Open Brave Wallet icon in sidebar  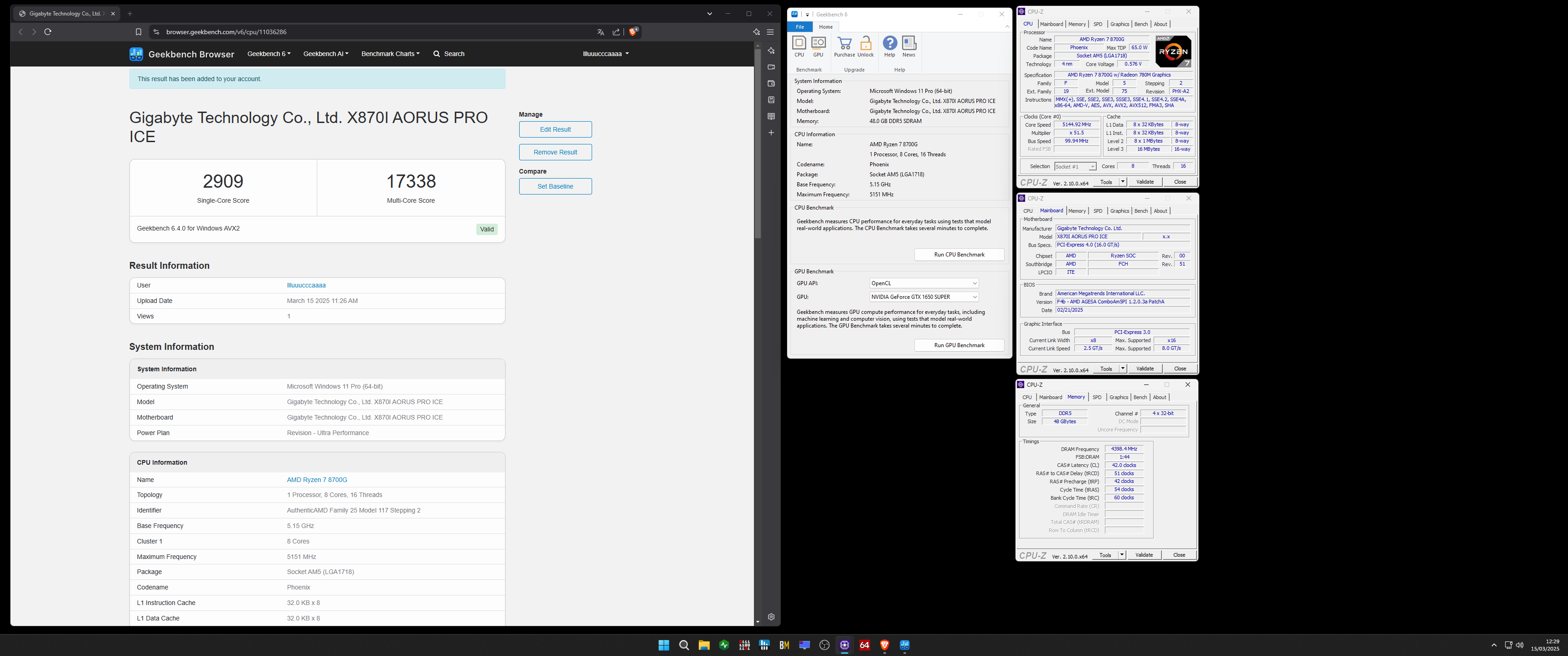(771, 83)
